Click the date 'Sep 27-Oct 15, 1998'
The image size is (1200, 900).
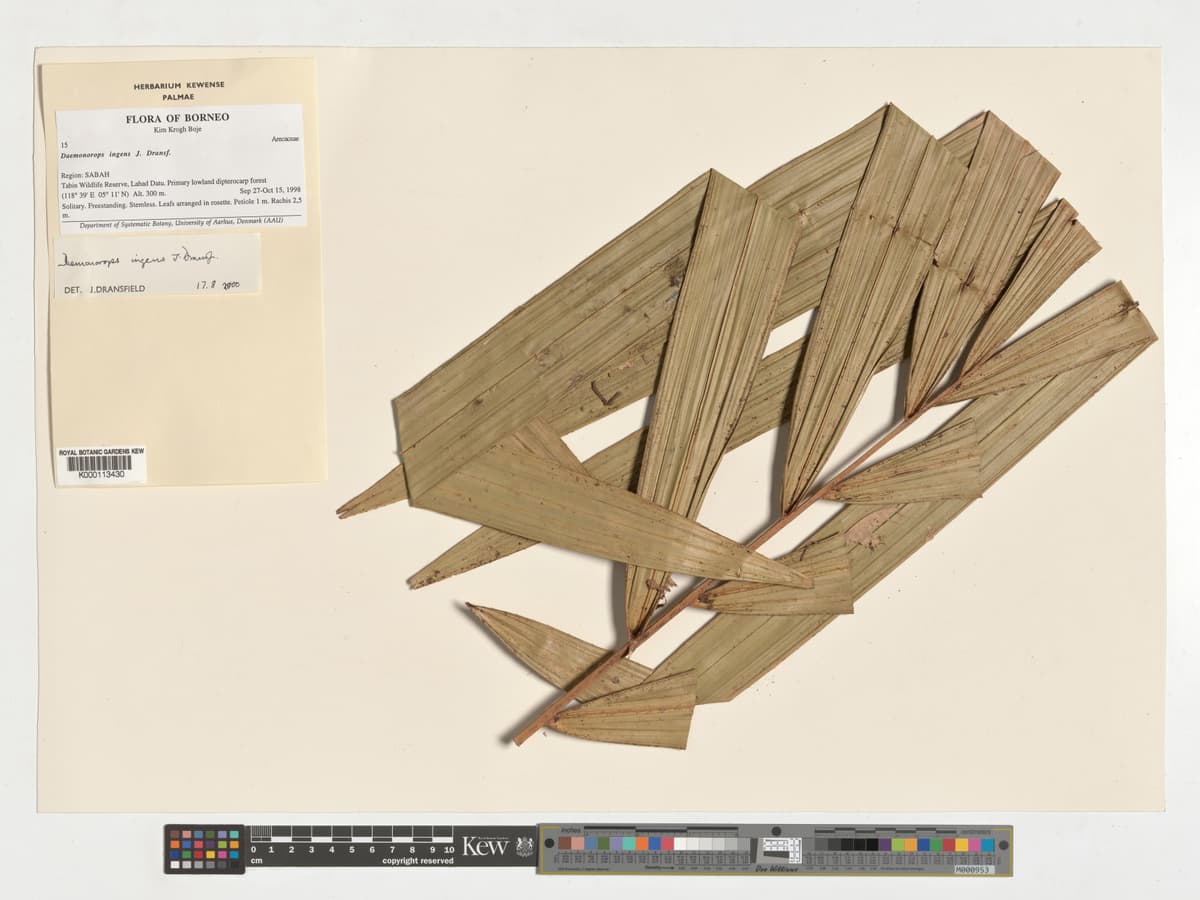click(x=270, y=190)
